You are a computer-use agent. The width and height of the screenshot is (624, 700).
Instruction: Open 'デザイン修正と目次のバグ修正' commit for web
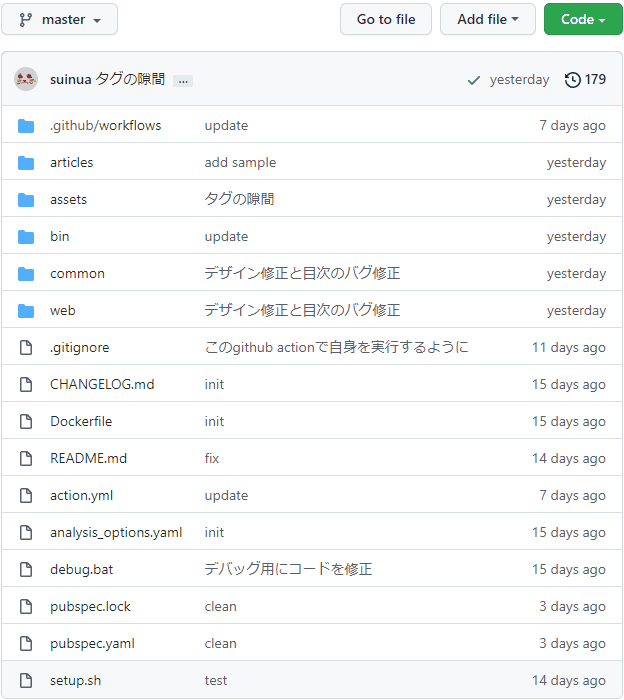pyautogui.click(x=302, y=310)
